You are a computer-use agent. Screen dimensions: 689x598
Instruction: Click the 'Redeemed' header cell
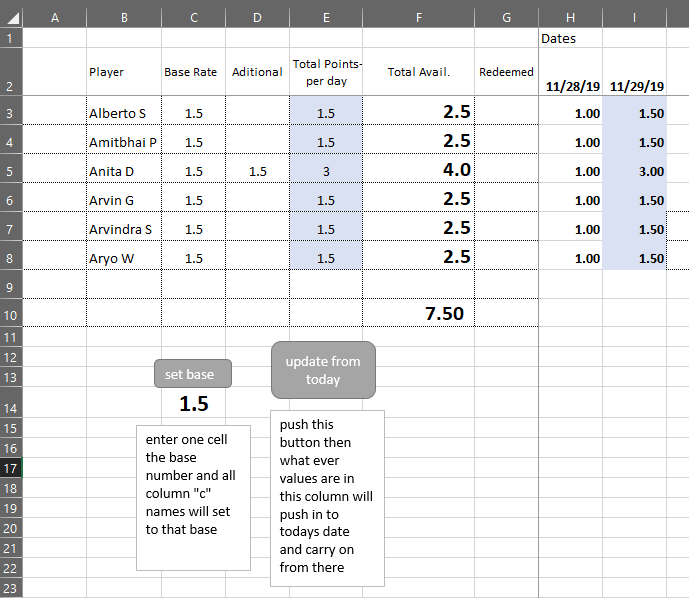(507, 72)
